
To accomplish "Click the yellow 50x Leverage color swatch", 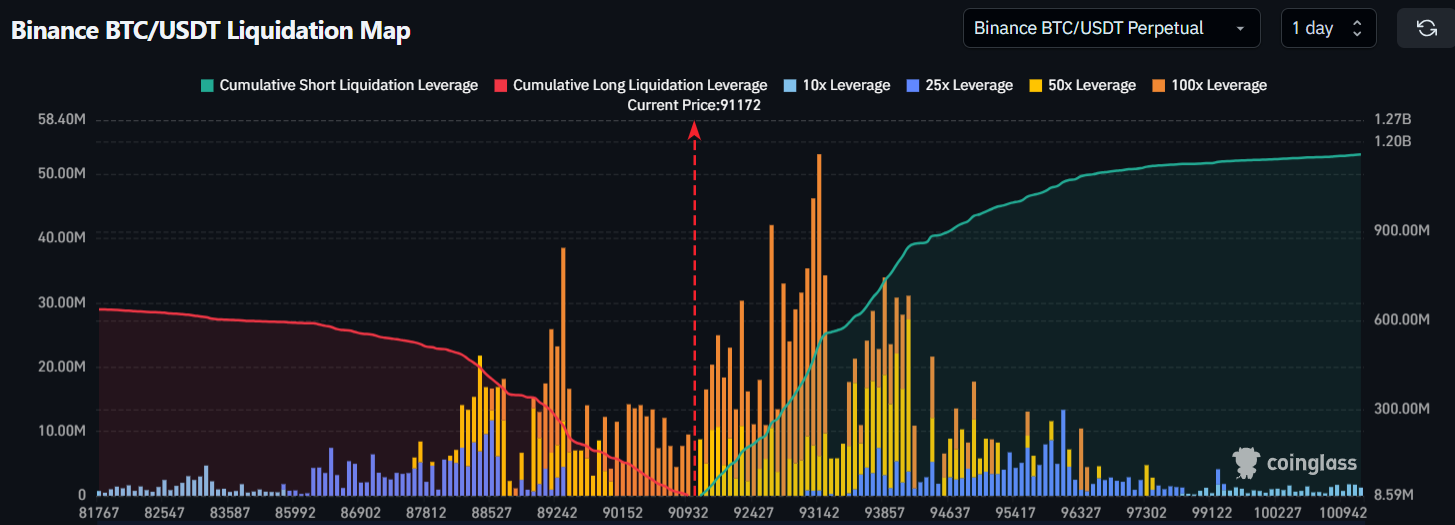I will coord(1034,85).
